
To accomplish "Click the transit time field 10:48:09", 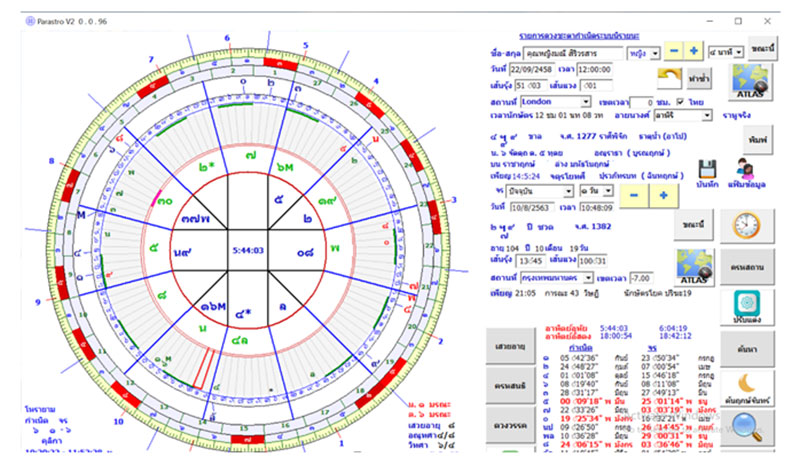I will (x=596, y=208).
